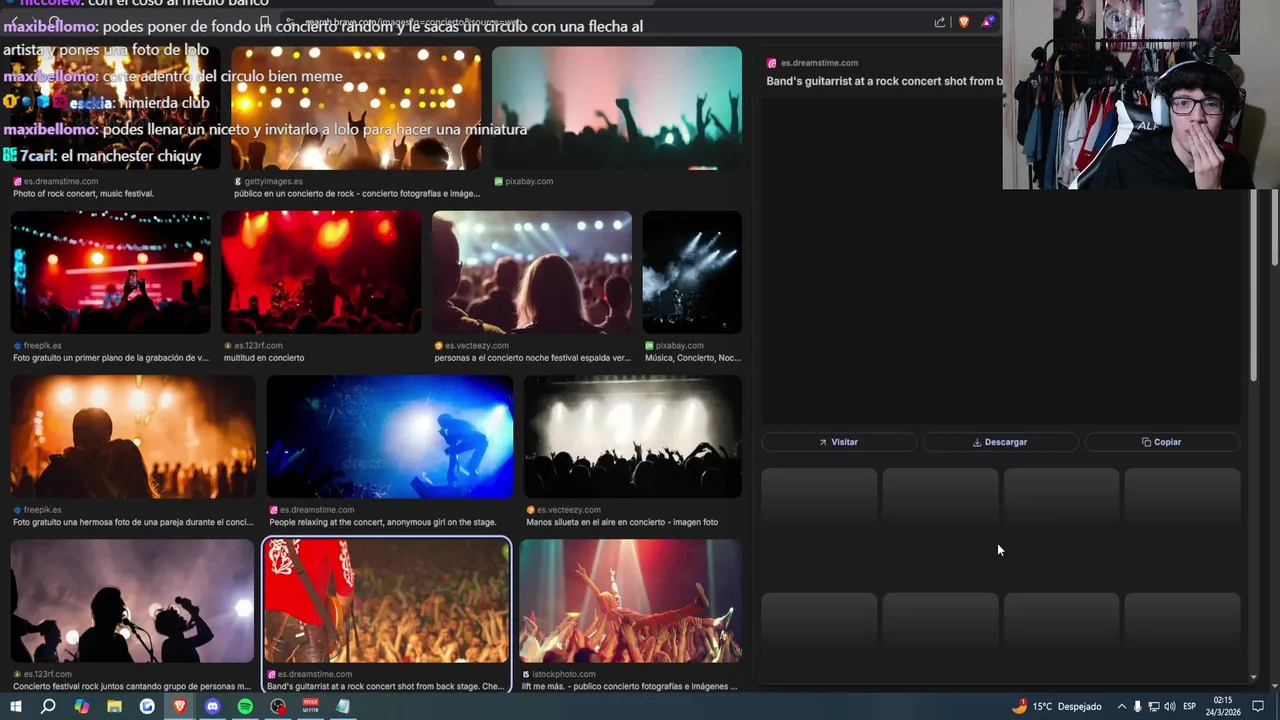The height and width of the screenshot is (720, 1280).
Task: Click the share page icon in the address bar
Action: (940, 22)
